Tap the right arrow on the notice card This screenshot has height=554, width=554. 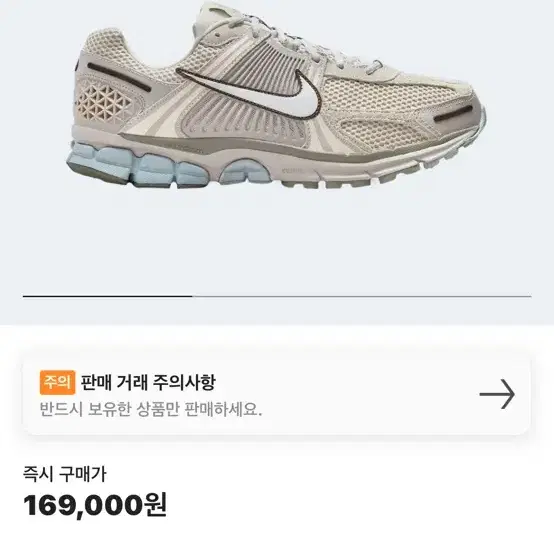pos(497,394)
